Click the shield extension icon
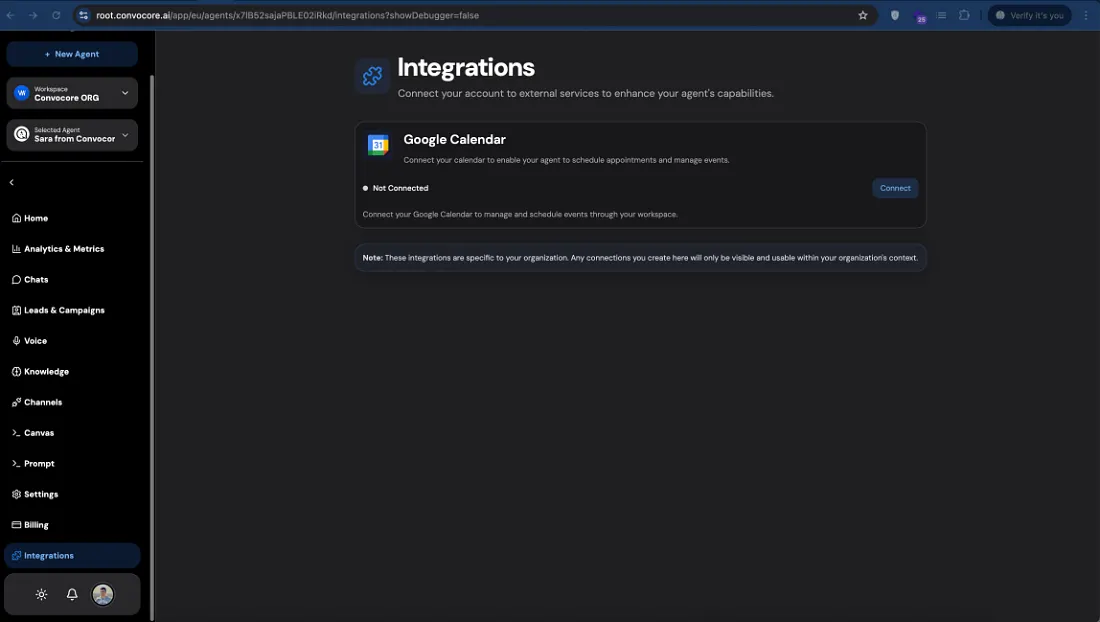The width and height of the screenshot is (1100, 622). (x=894, y=15)
